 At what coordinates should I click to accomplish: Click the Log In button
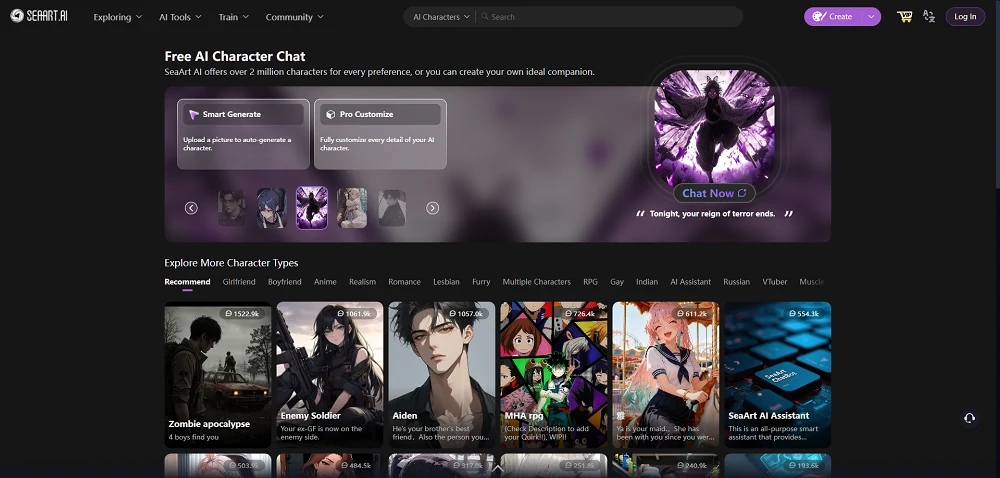point(965,17)
